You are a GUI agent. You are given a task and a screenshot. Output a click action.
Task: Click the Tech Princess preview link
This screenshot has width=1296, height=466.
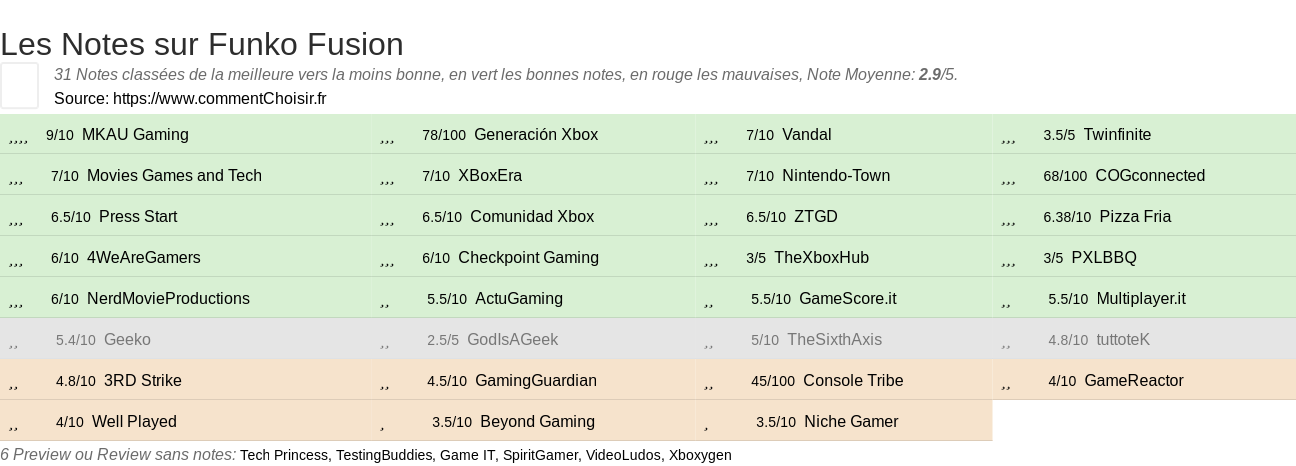click(x=284, y=455)
